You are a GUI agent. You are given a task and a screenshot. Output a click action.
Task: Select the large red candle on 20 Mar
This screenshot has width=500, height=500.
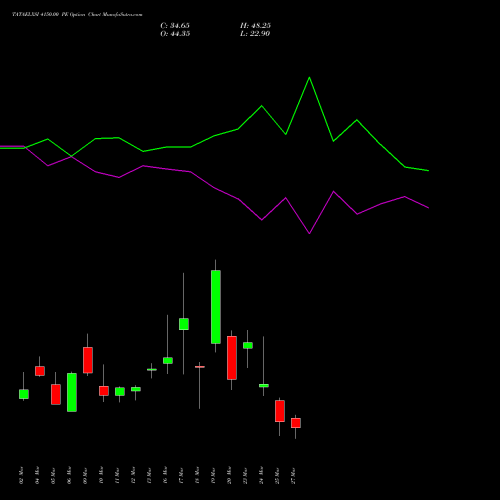[x=232, y=358]
